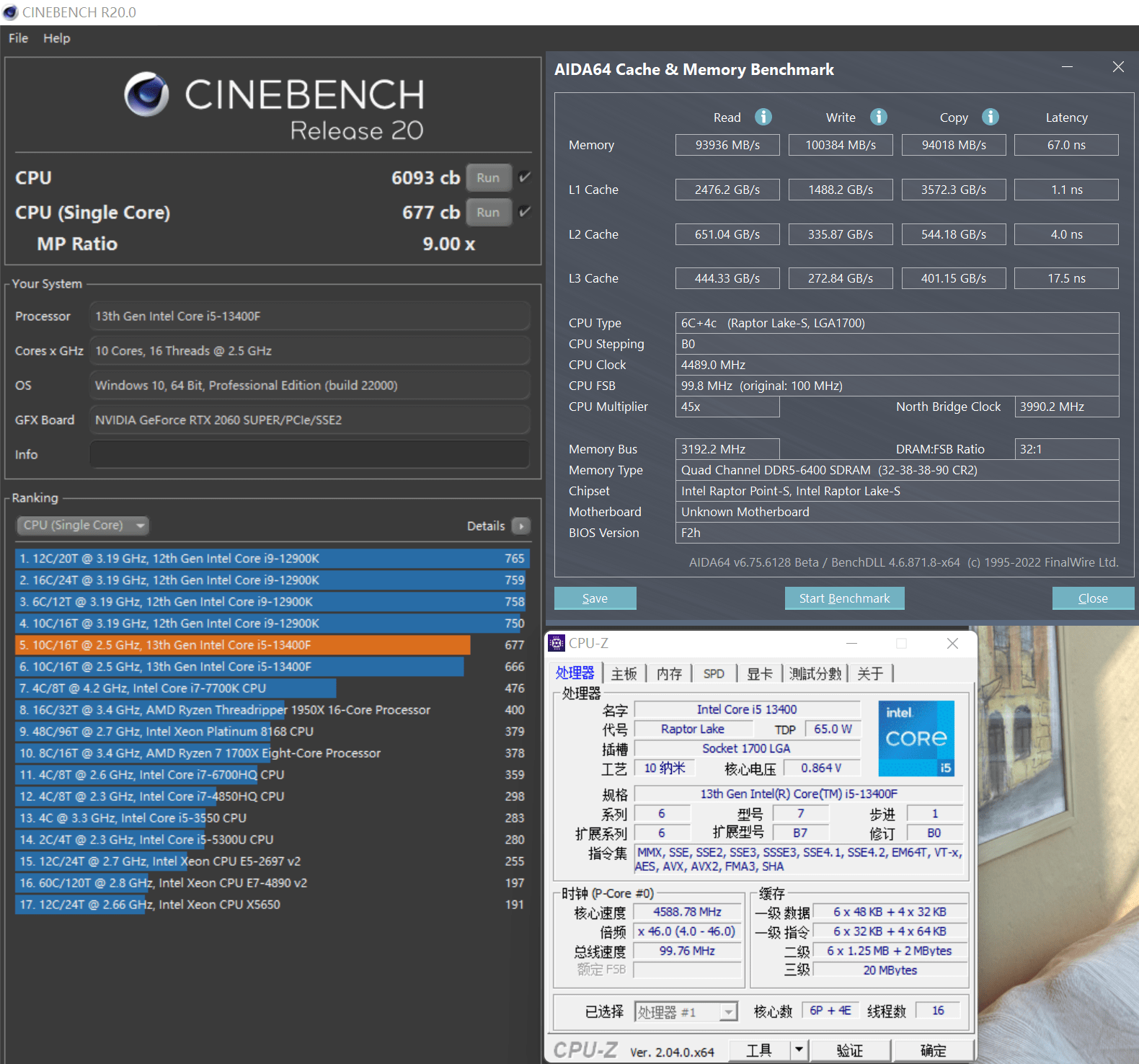The width and height of the screenshot is (1139, 1064).
Task: Select ranking entry 12 Core i7-4850HQ
Action: point(272,796)
